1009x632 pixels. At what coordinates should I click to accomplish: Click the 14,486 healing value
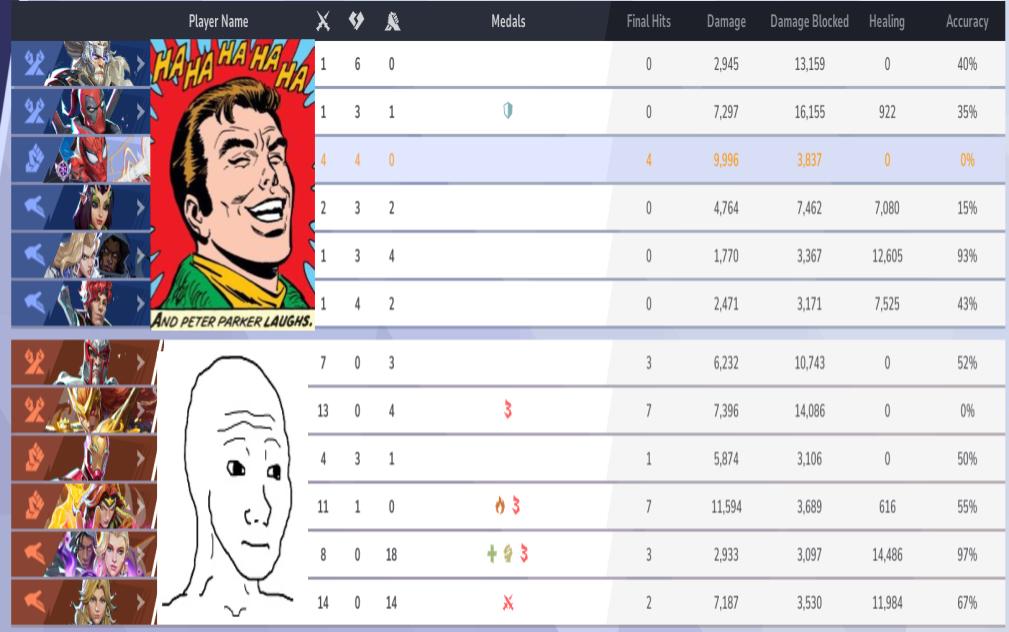coord(887,555)
